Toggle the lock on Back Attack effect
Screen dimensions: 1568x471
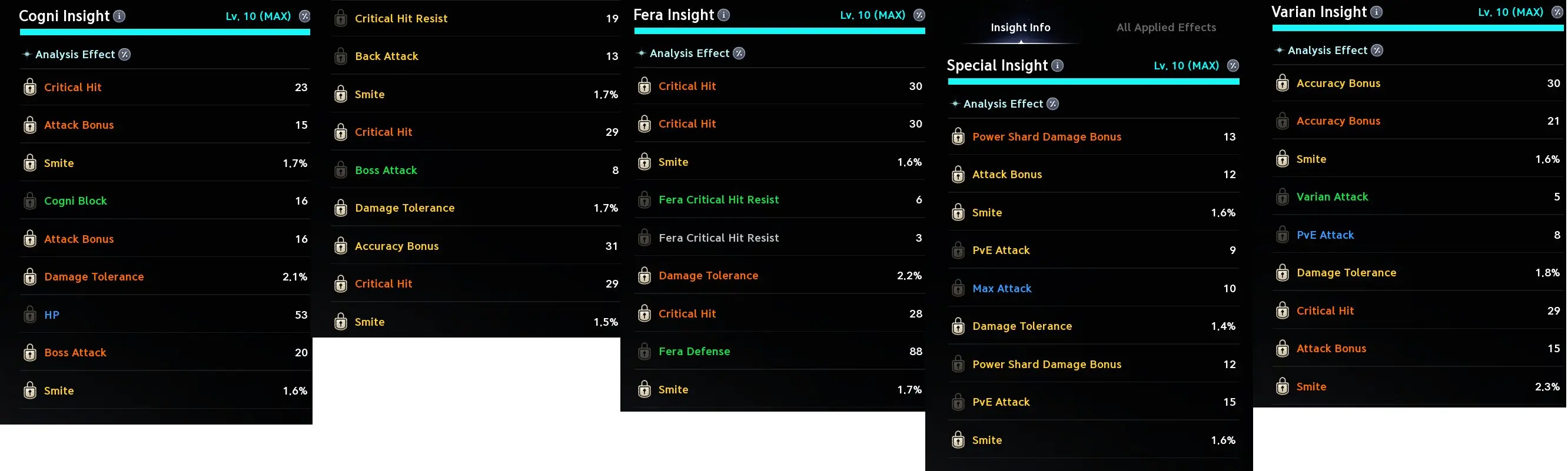(x=341, y=56)
